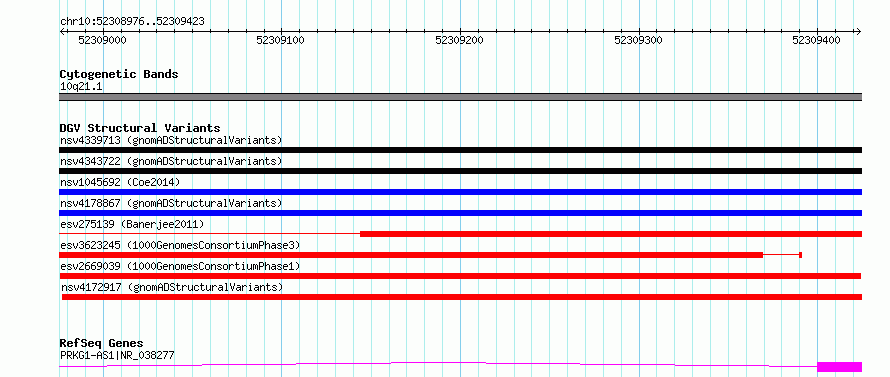Click the gray 10q21.1 cytogenetic band bar
Image resolution: width=890 pixels, height=377 pixels.
click(460, 97)
